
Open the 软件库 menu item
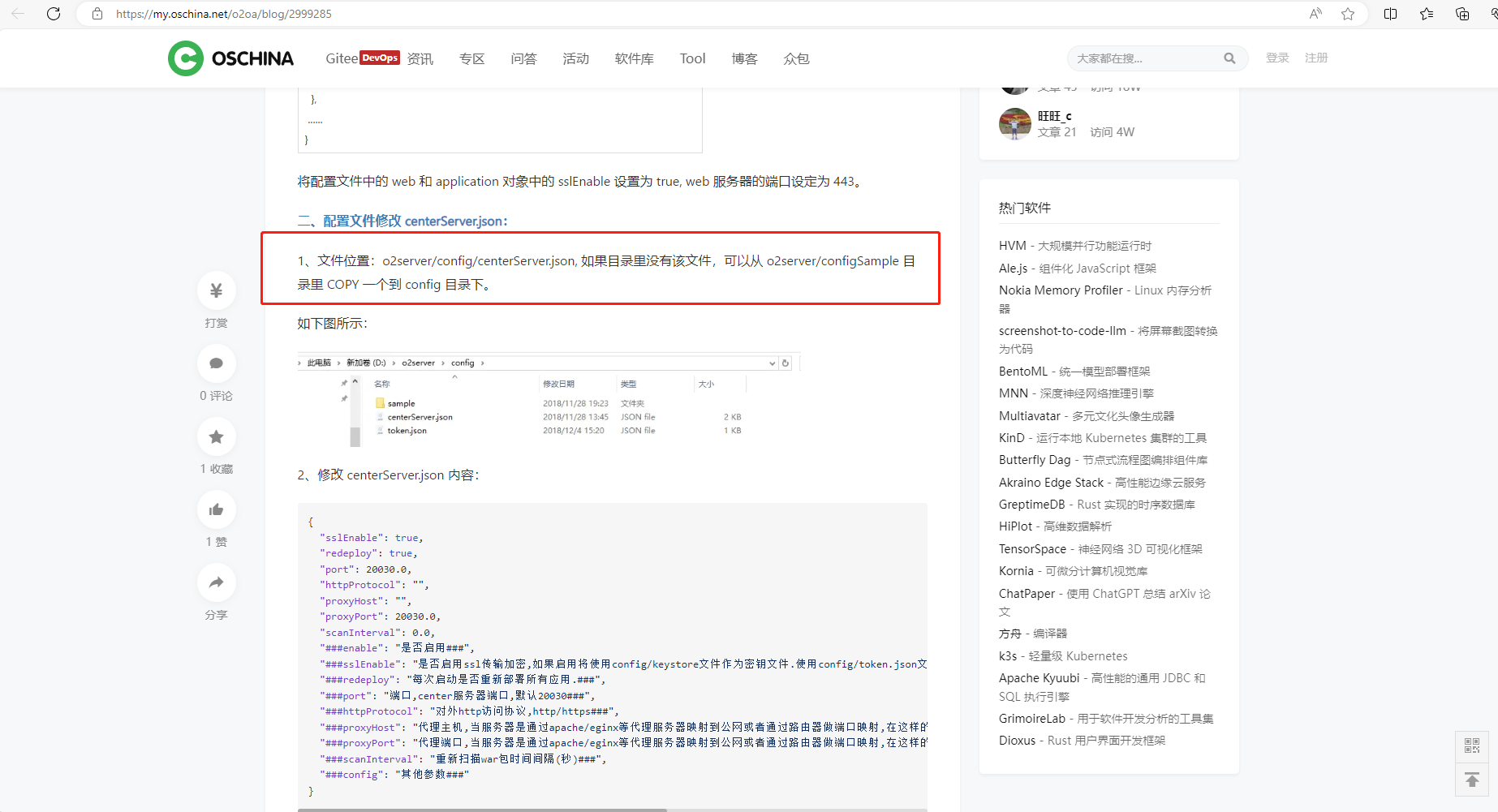tap(634, 58)
